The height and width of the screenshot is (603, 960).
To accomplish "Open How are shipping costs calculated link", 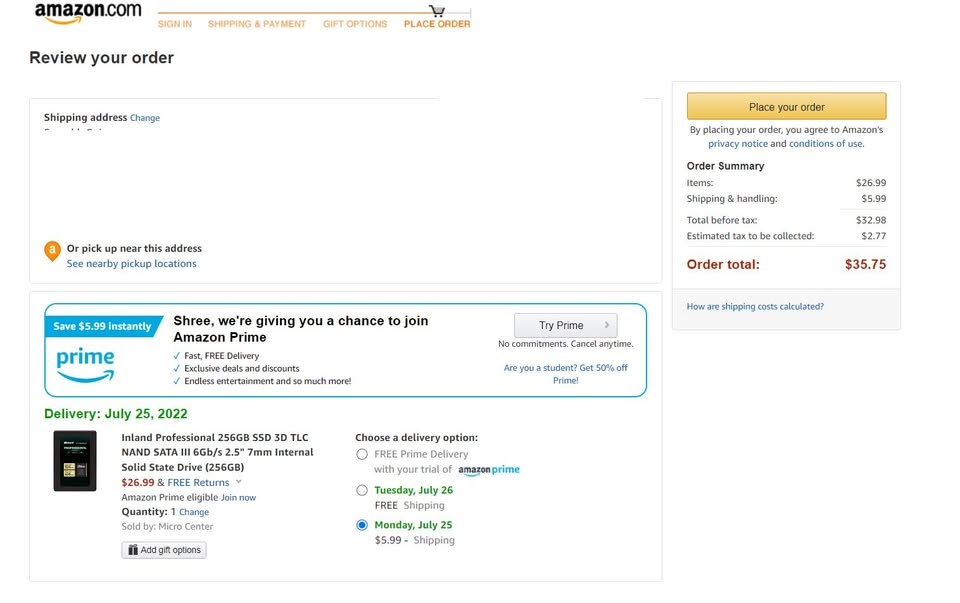I will 755,307.
